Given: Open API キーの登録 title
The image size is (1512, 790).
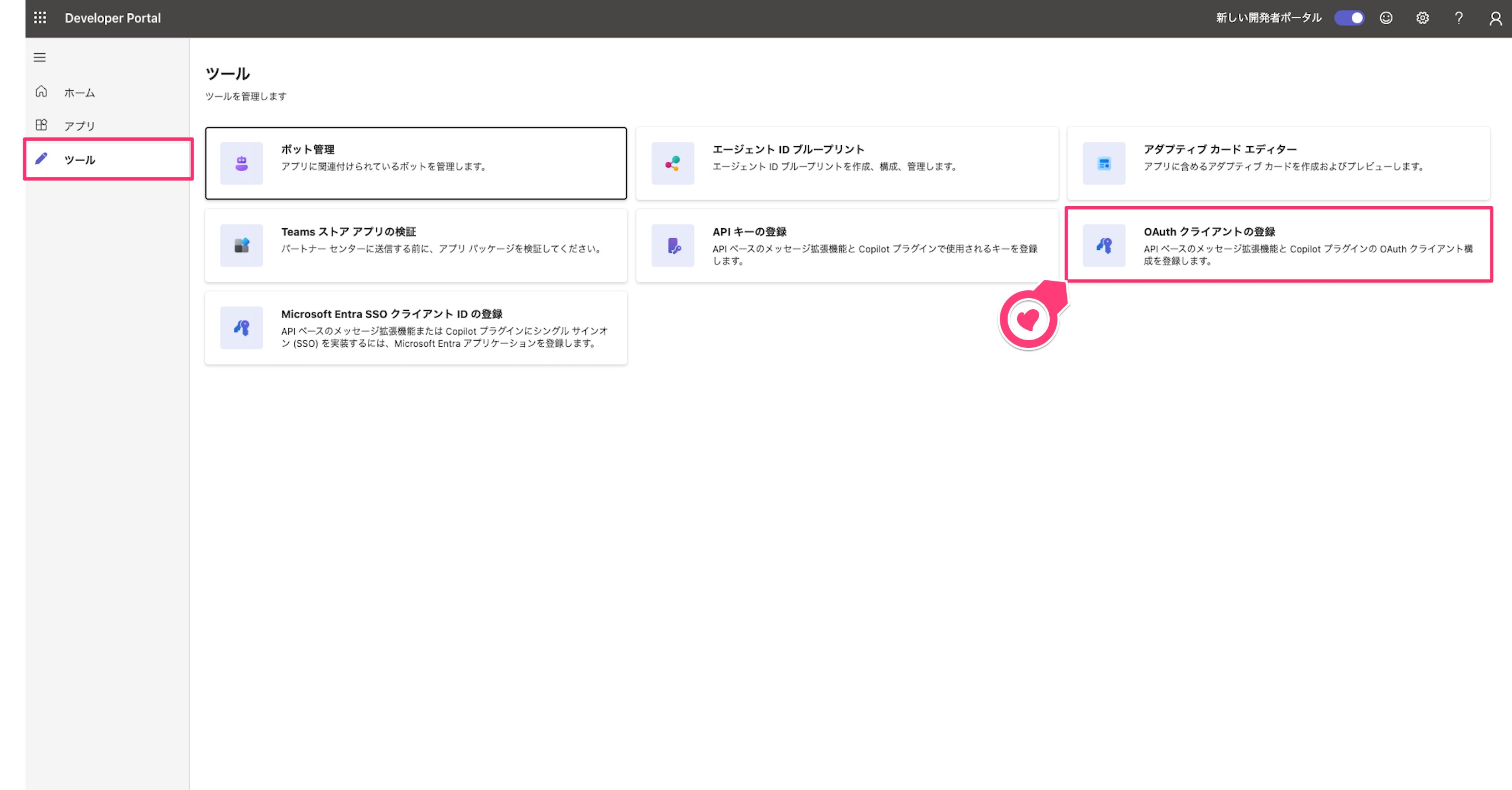Looking at the screenshot, I should [x=749, y=232].
